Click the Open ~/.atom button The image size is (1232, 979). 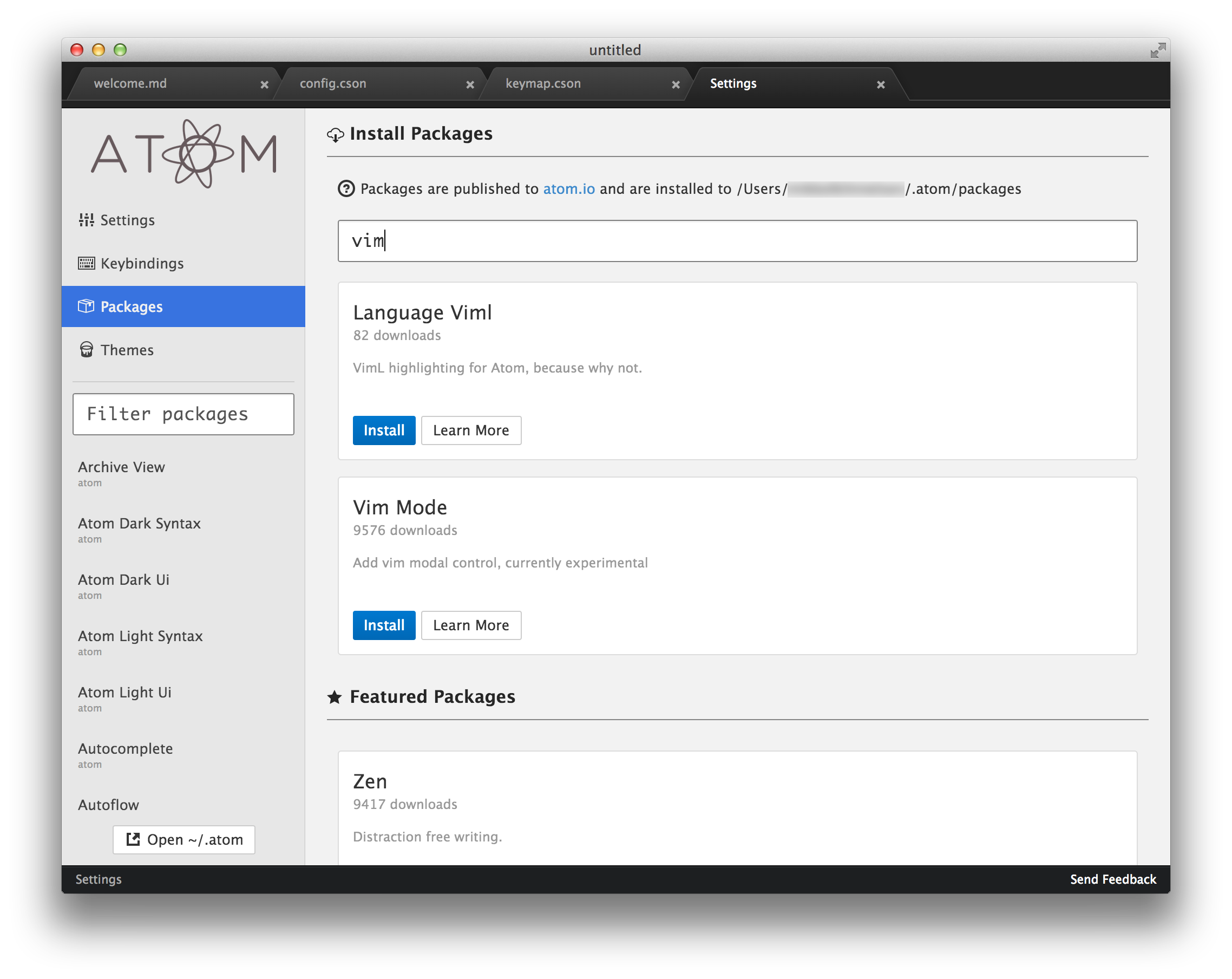pyautogui.click(x=184, y=839)
